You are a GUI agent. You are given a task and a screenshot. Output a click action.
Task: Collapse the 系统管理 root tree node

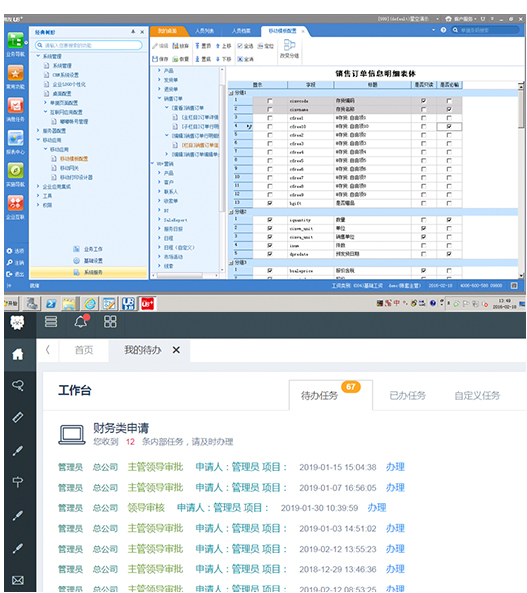pos(38,56)
